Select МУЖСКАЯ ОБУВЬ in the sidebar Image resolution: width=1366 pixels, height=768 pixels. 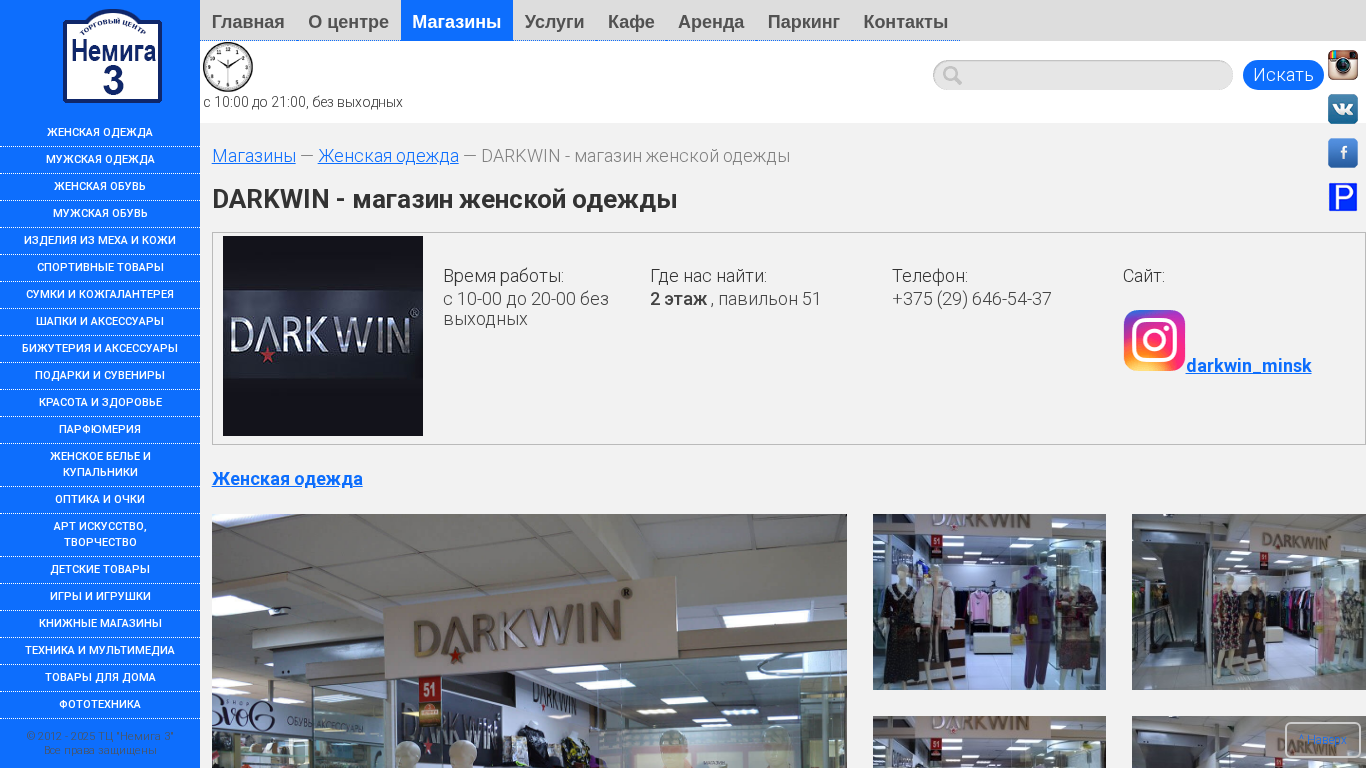(x=100, y=213)
